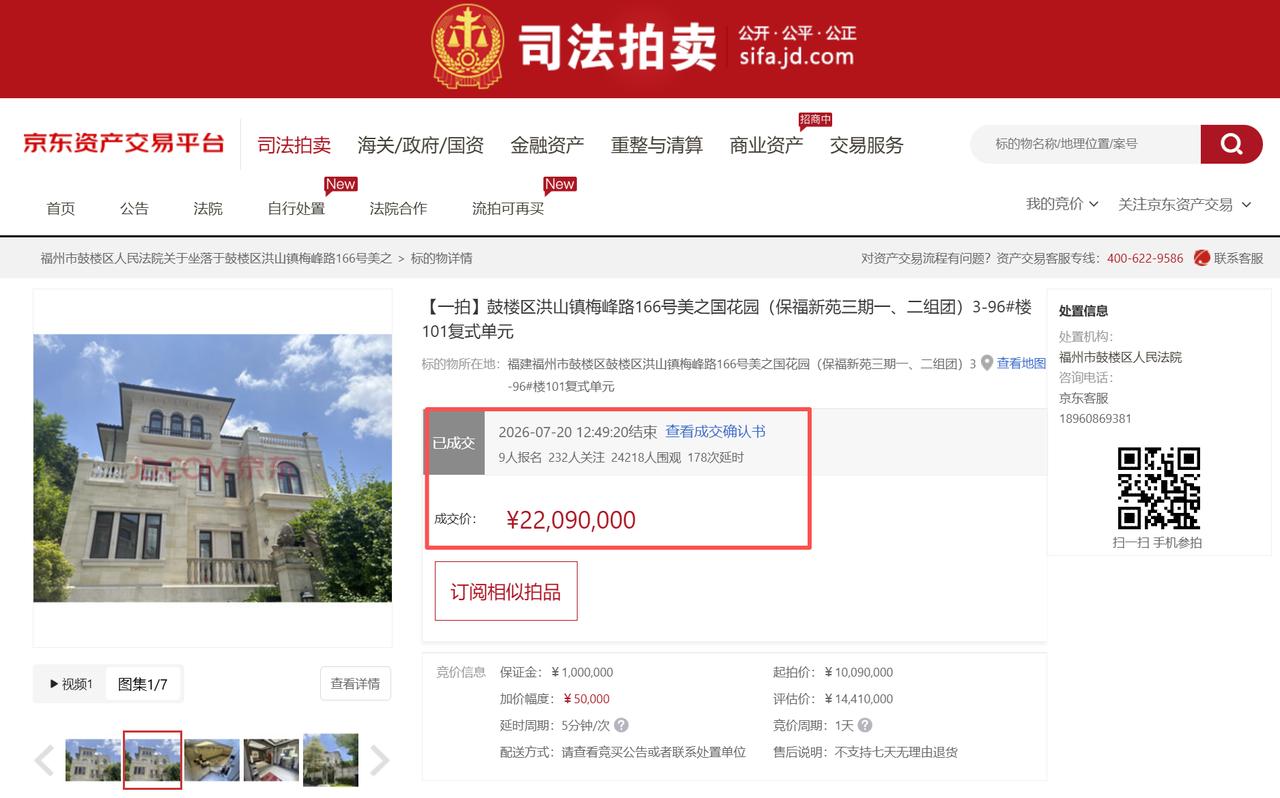Click 查看地图 link
Image resolution: width=1280 pixels, height=798 pixels.
point(1021,363)
